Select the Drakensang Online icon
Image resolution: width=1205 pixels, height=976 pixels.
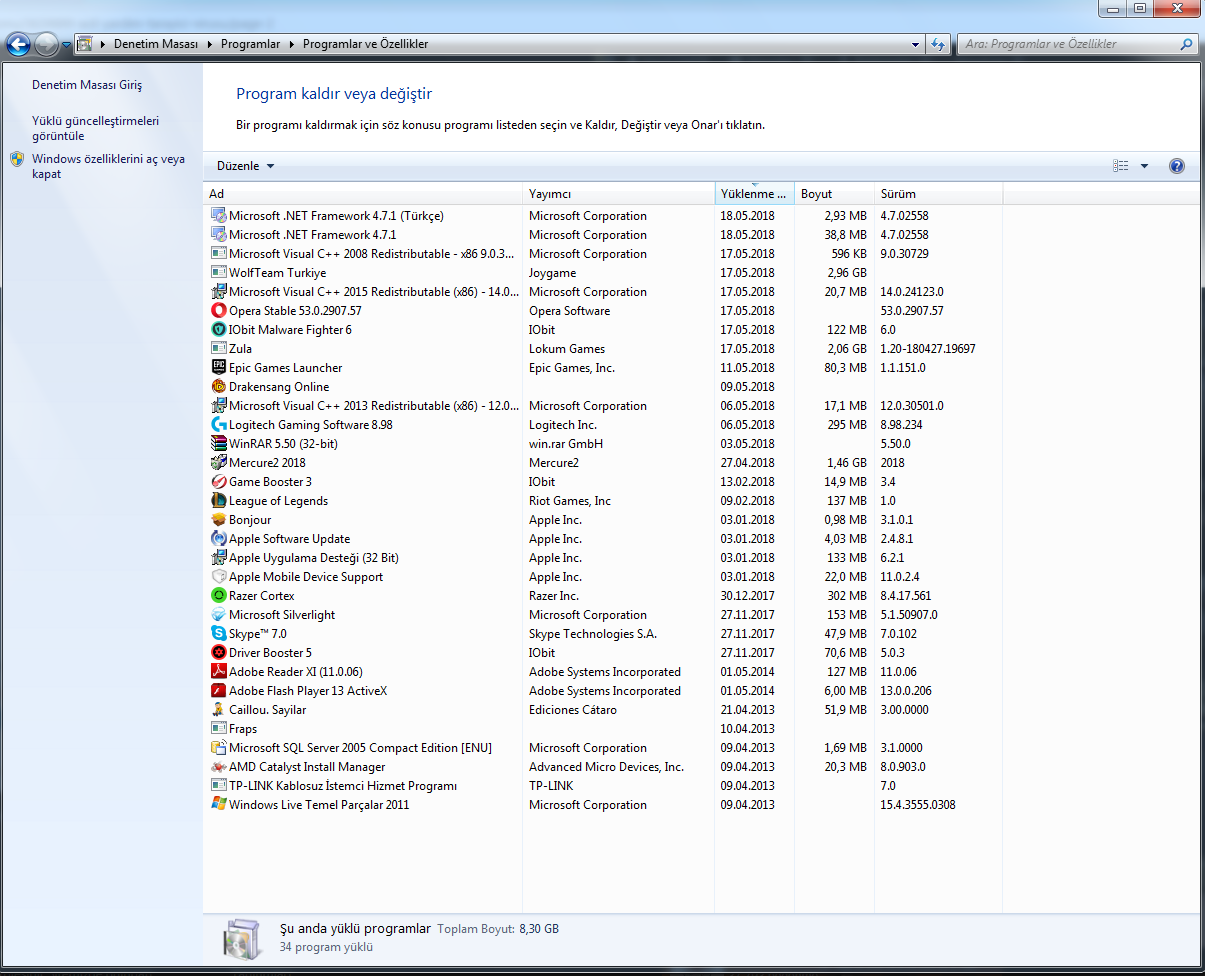(219, 387)
